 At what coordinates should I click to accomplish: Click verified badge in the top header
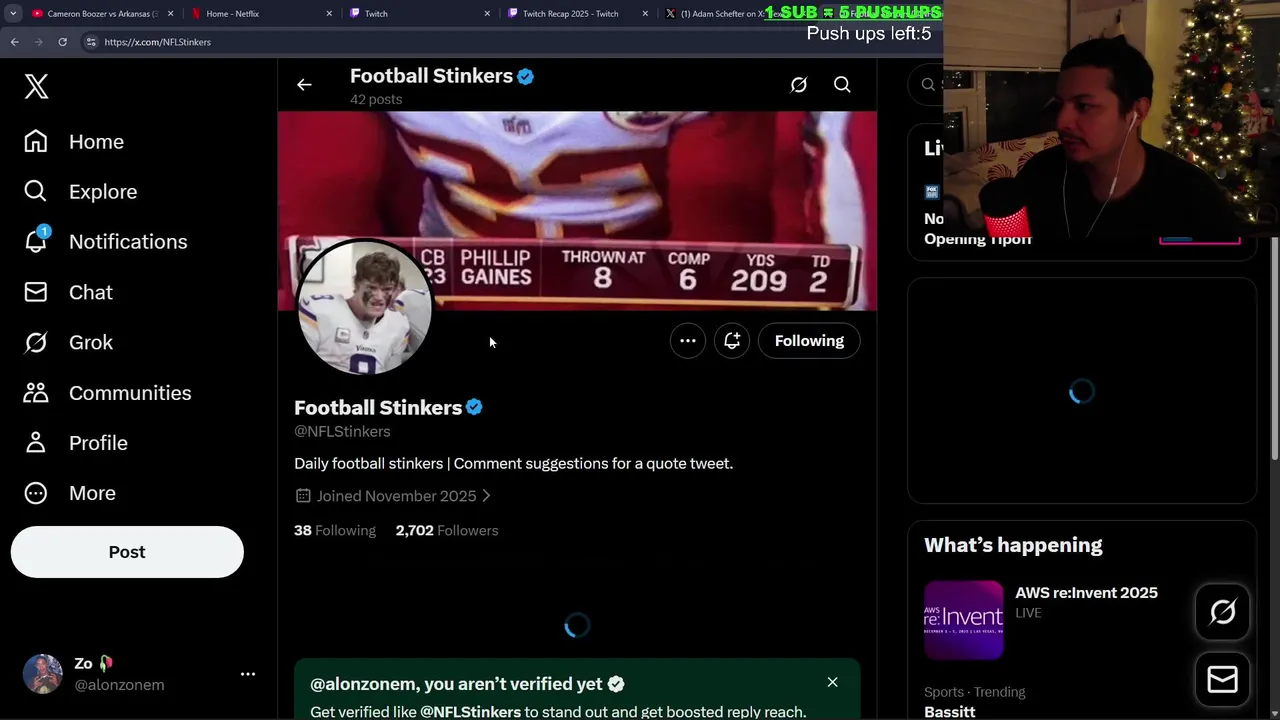[525, 76]
